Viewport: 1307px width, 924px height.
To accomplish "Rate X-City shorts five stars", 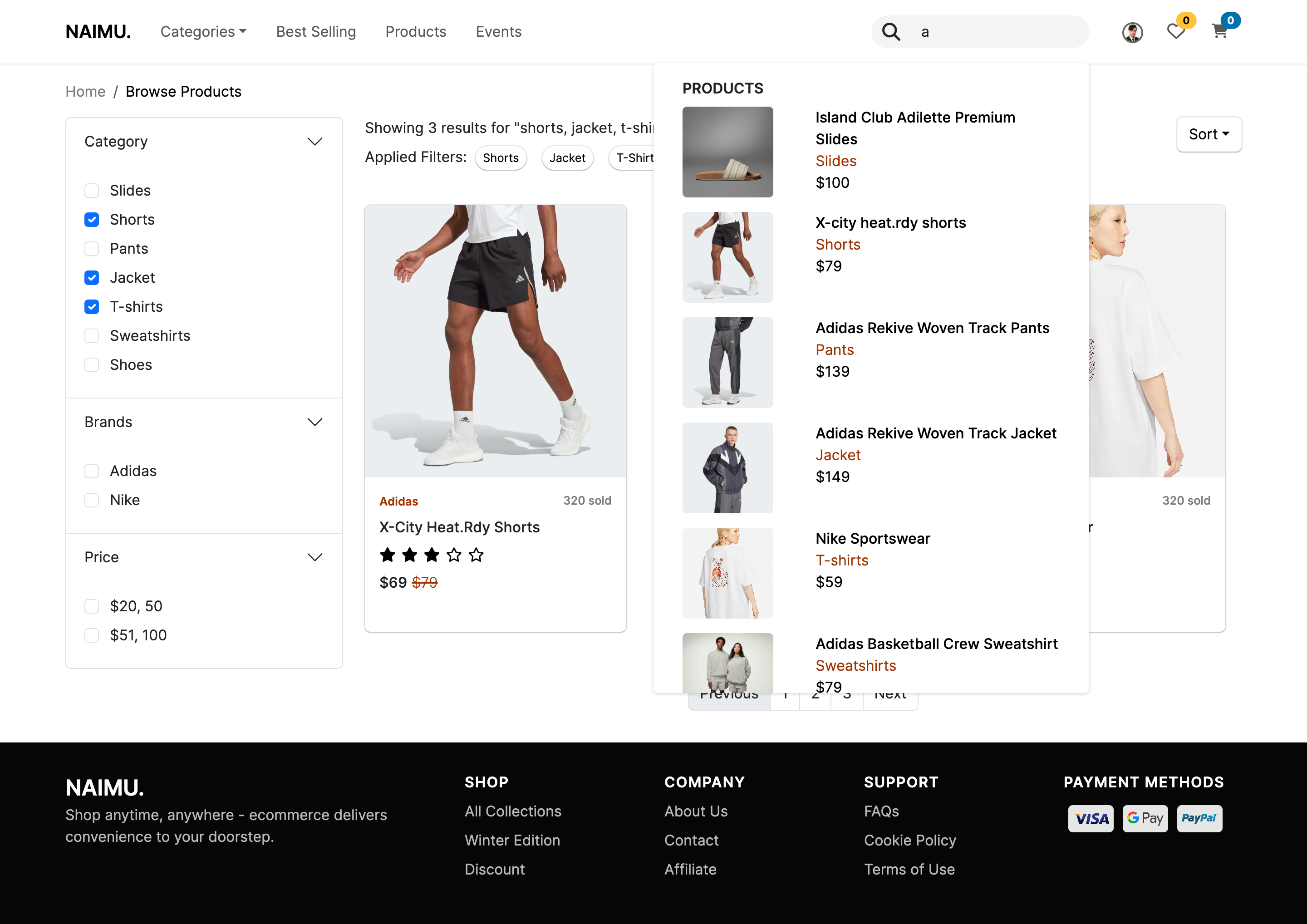I will click(477, 555).
